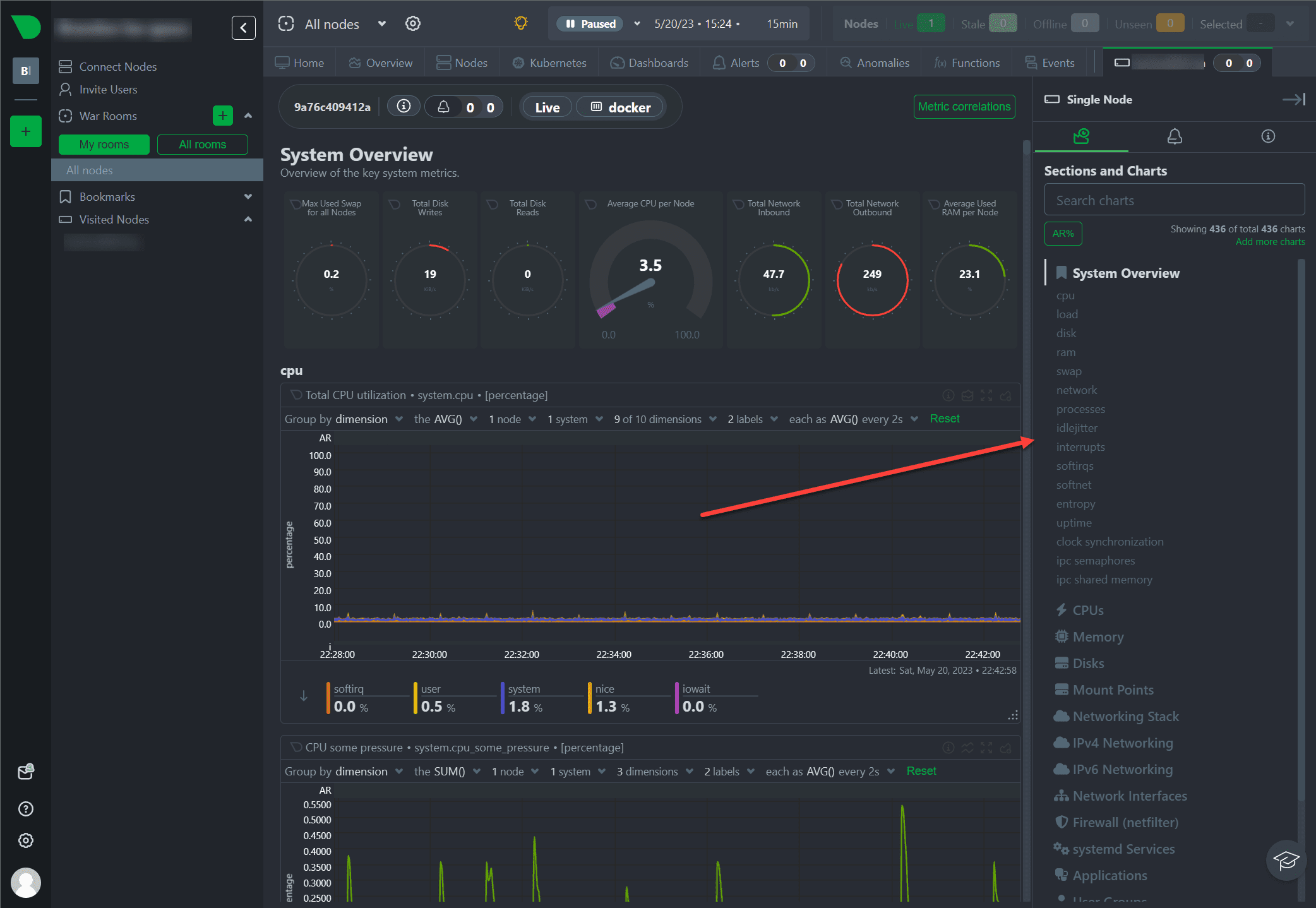Toggle the AR% anomaly rate button
The width and height of the screenshot is (1316, 908).
pyautogui.click(x=1063, y=234)
